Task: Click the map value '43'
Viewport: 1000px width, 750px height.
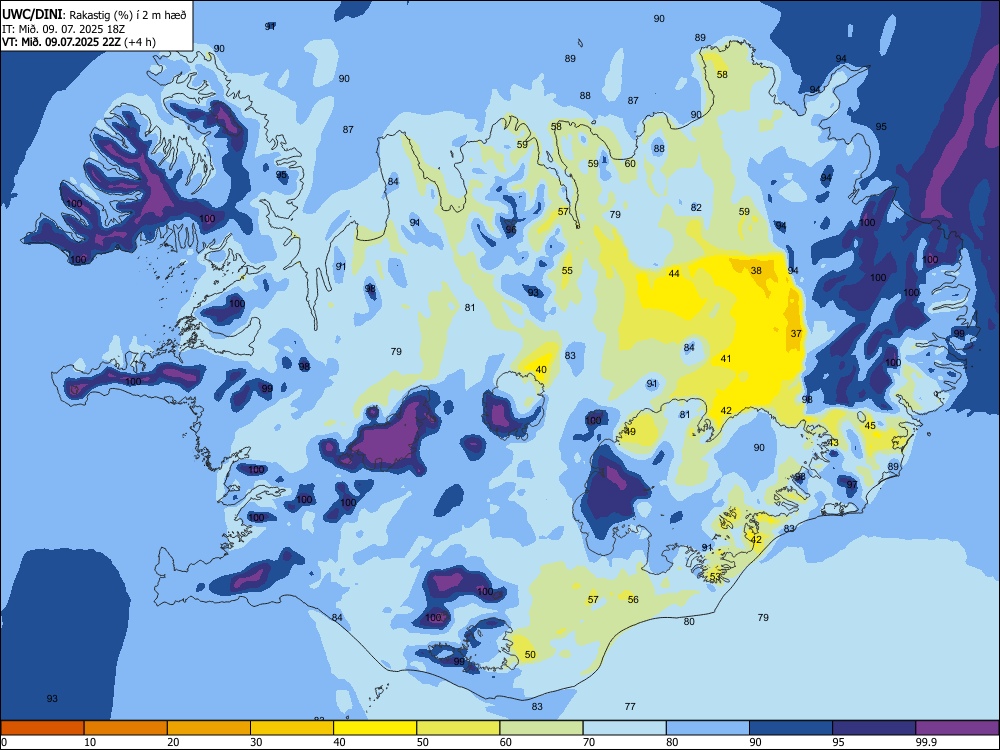Action: (x=833, y=443)
